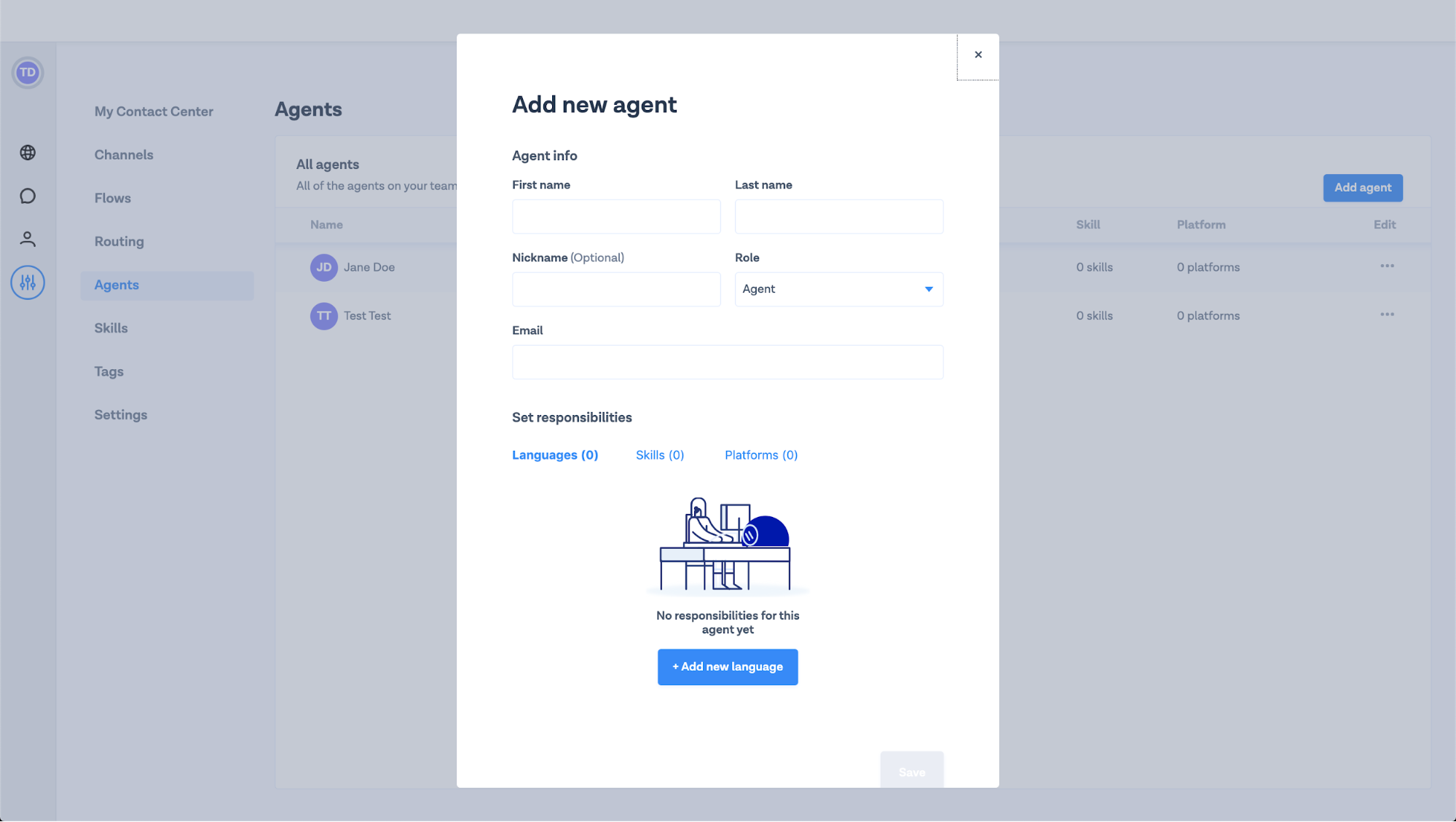1456x822 pixels.
Task: Click the Add new language button
Action: pos(728,667)
